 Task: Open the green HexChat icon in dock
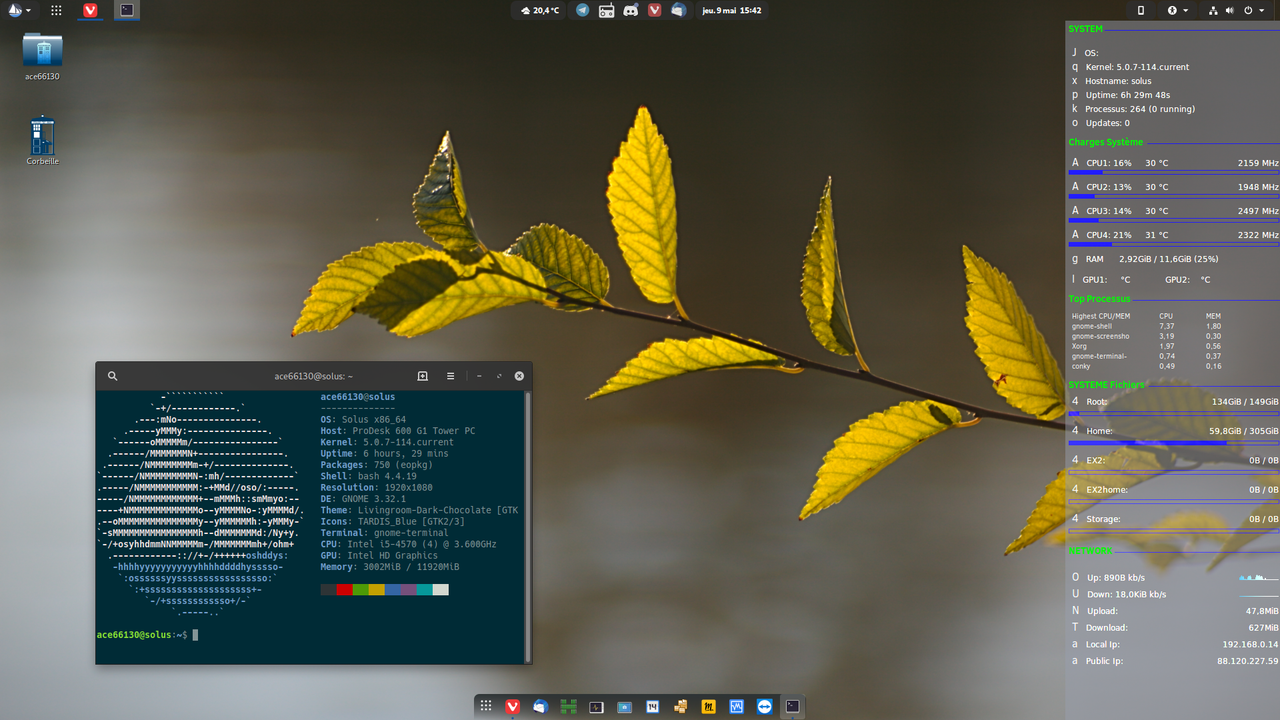pyautogui.click(x=569, y=706)
